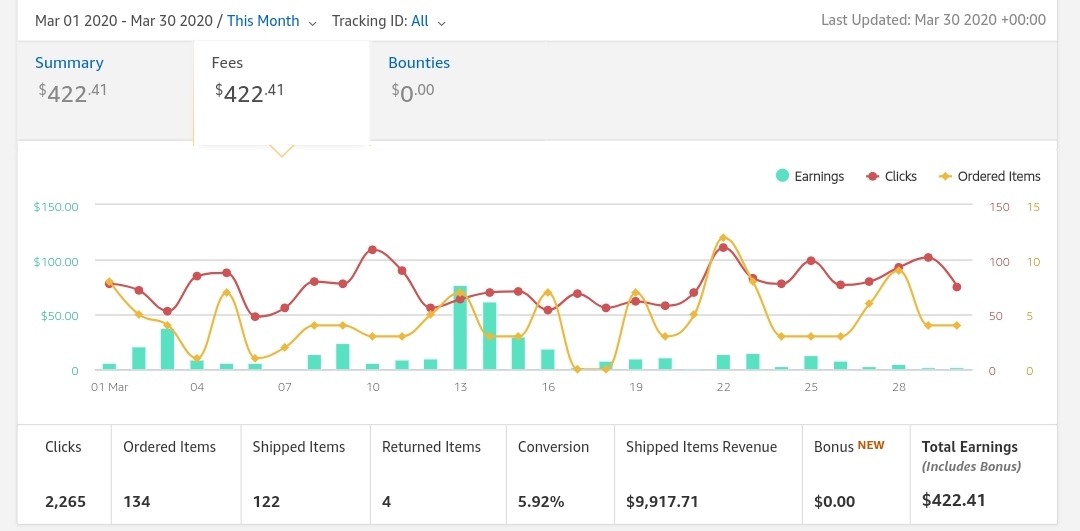The height and width of the screenshot is (531, 1080).
Task: Click the chevron arrow beside This Month
Action: (x=313, y=22)
